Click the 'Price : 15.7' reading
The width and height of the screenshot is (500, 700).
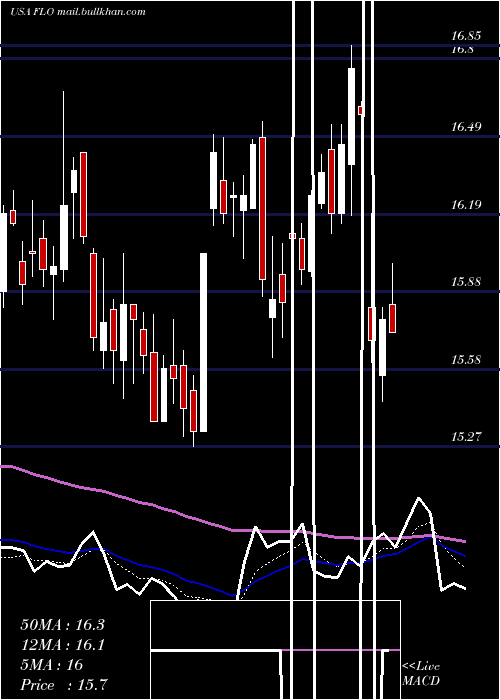pyautogui.click(x=63, y=684)
